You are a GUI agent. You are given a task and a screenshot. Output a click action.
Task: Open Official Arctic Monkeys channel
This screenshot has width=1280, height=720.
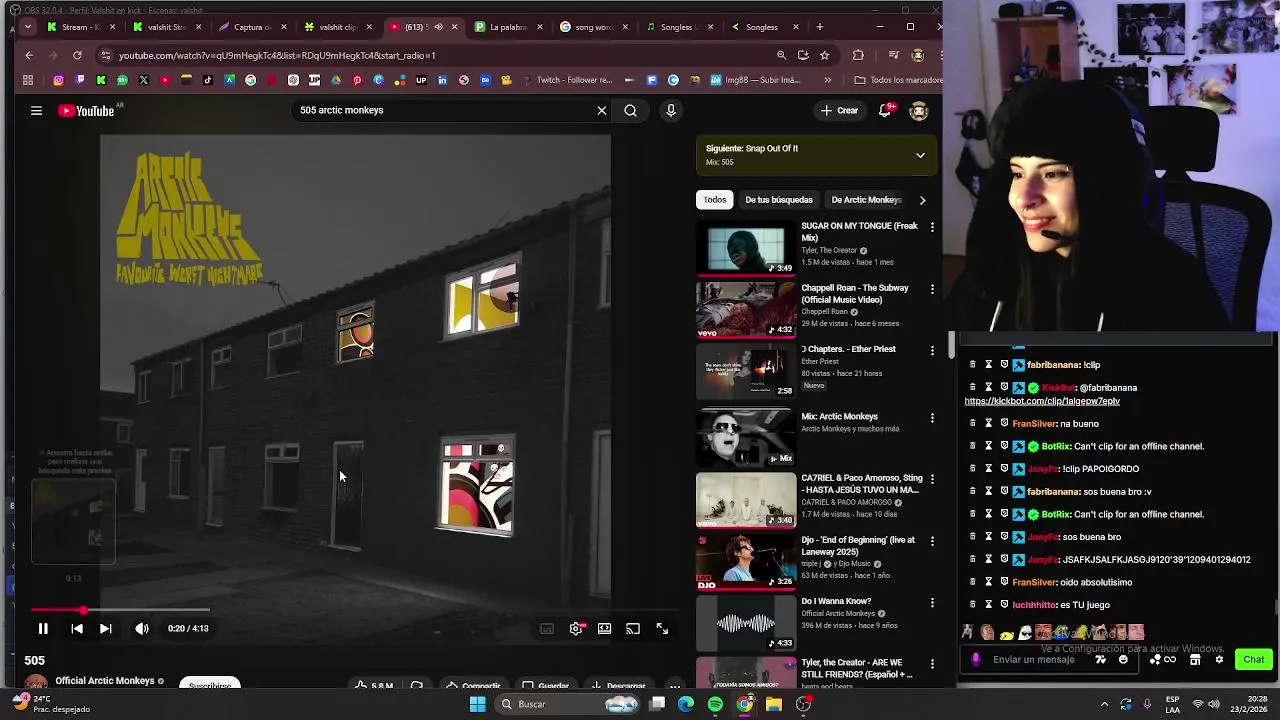(104, 681)
